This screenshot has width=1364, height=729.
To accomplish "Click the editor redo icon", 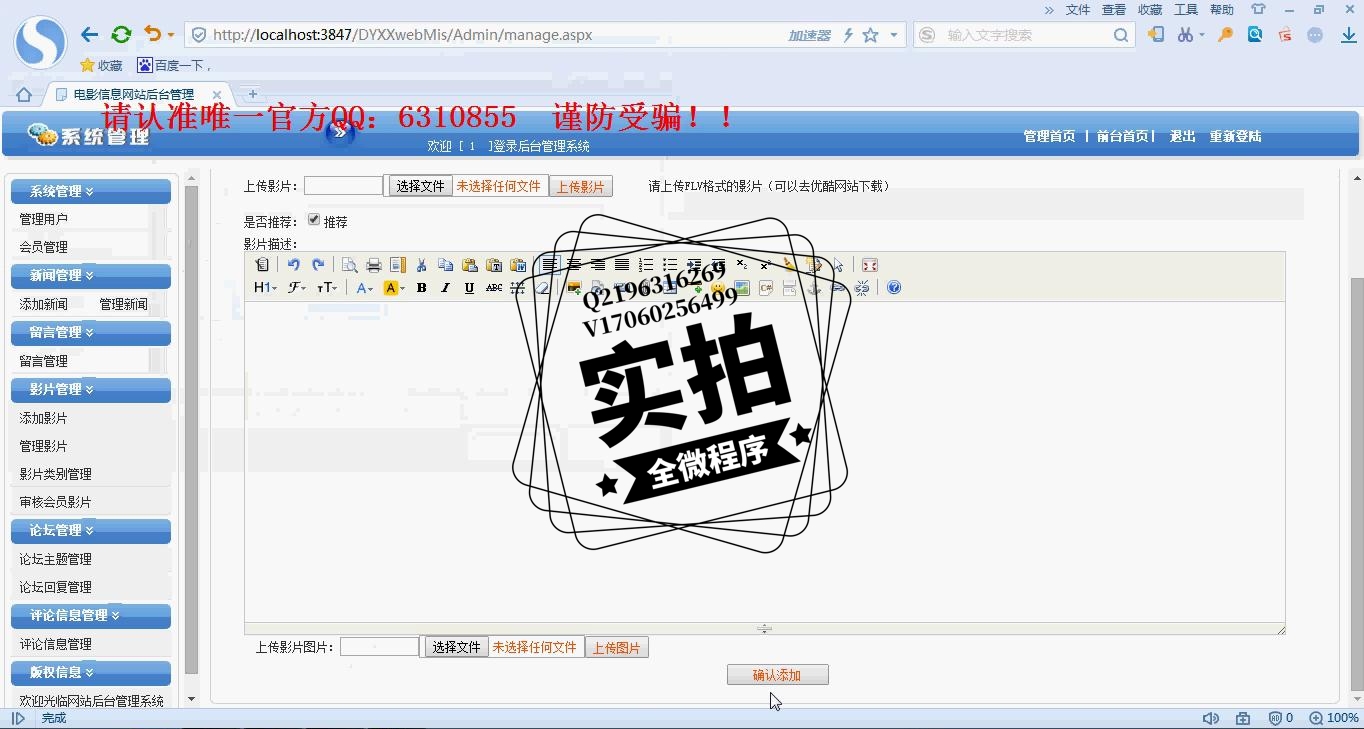I will [x=318, y=265].
